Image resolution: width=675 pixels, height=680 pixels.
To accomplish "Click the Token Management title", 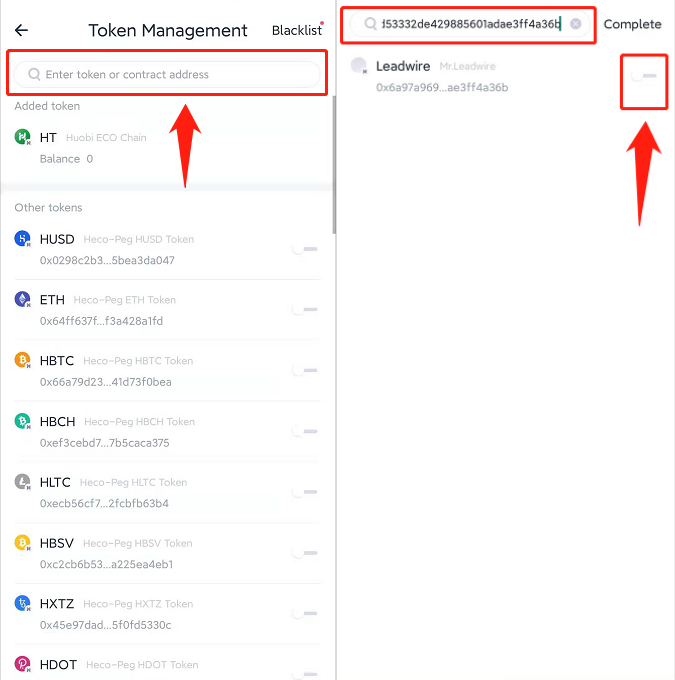I will pyautogui.click(x=168, y=30).
